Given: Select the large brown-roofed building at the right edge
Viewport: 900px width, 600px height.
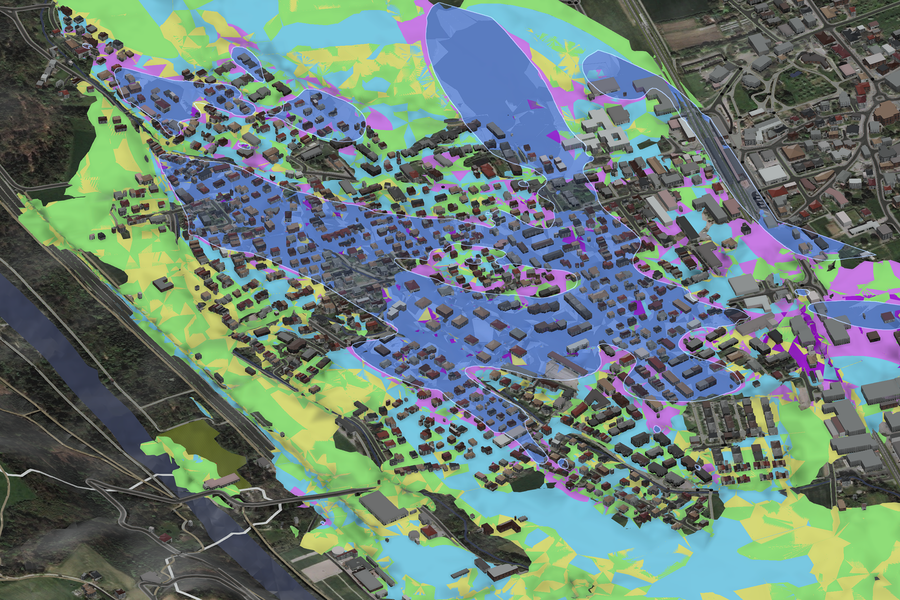Looking at the screenshot, I should tap(886, 110).
